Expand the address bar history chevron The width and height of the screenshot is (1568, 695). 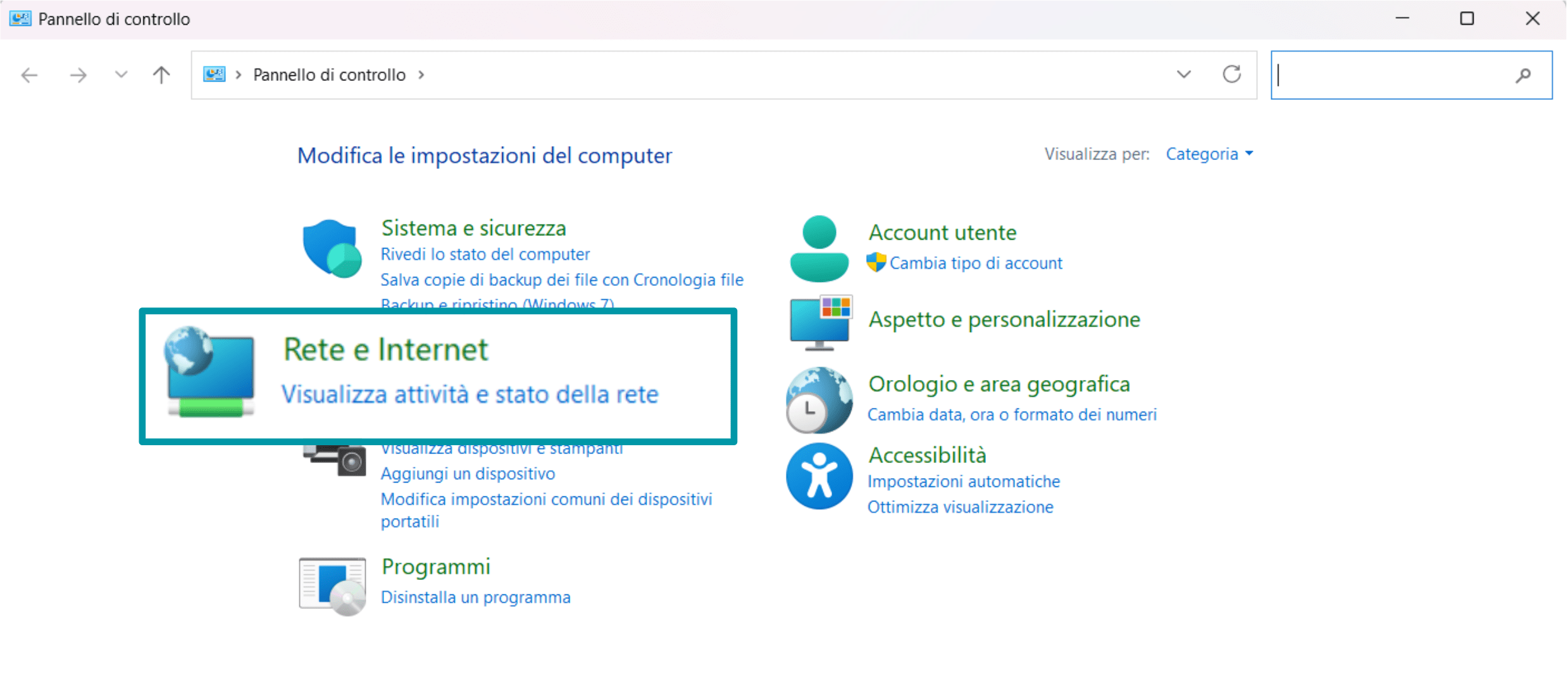(1183, 74)
